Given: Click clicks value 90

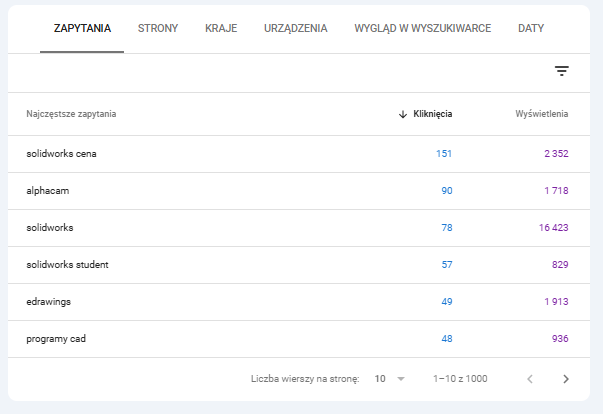Looking at the screenshot, I should (447, 191).
